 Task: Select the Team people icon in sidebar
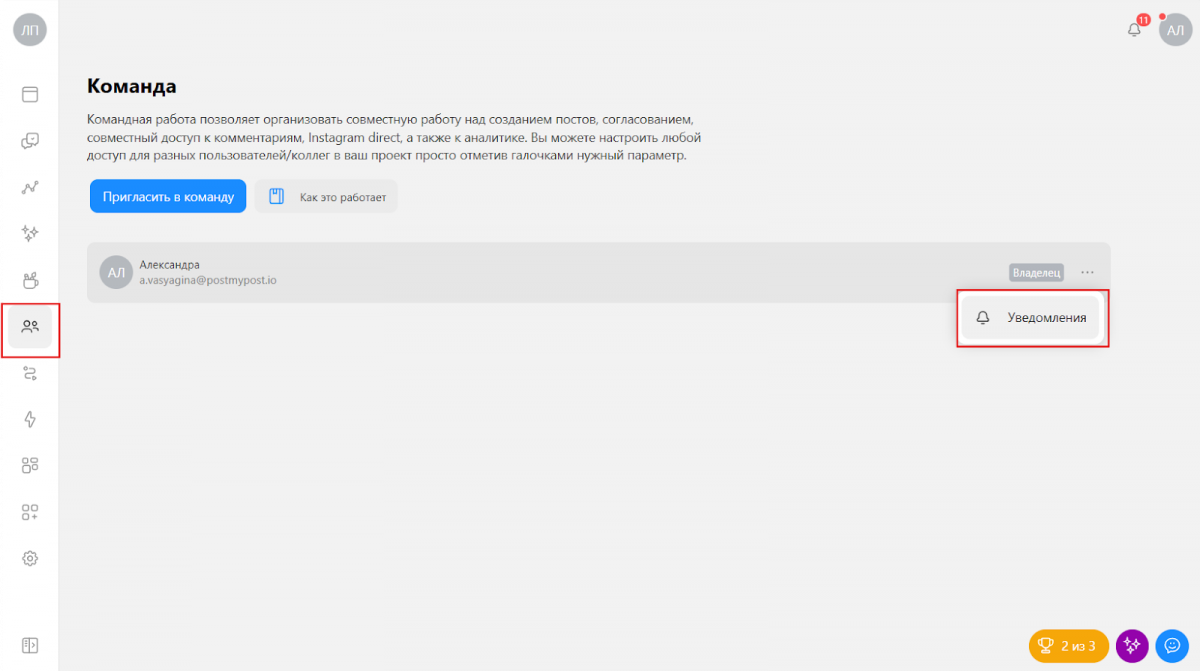[30, 326]
